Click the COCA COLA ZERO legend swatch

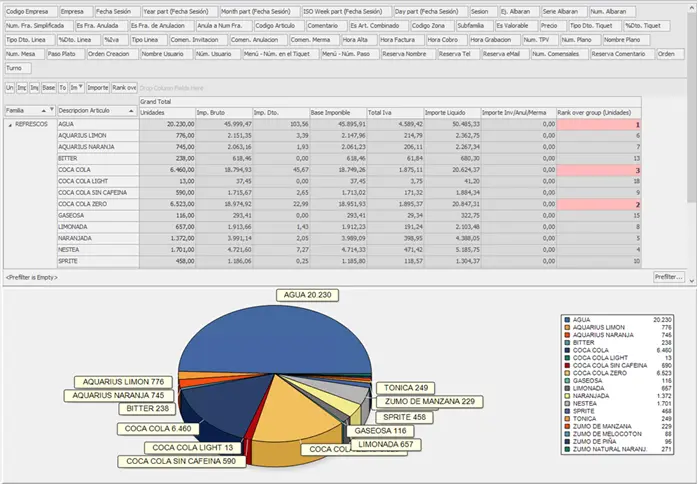click(567, 373)
